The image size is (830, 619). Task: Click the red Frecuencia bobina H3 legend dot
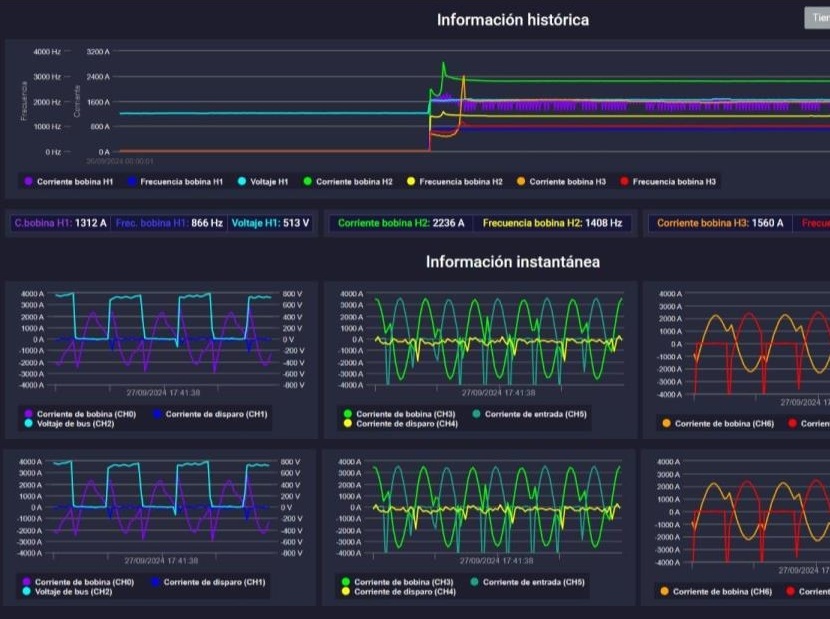(x=624, y=182)
